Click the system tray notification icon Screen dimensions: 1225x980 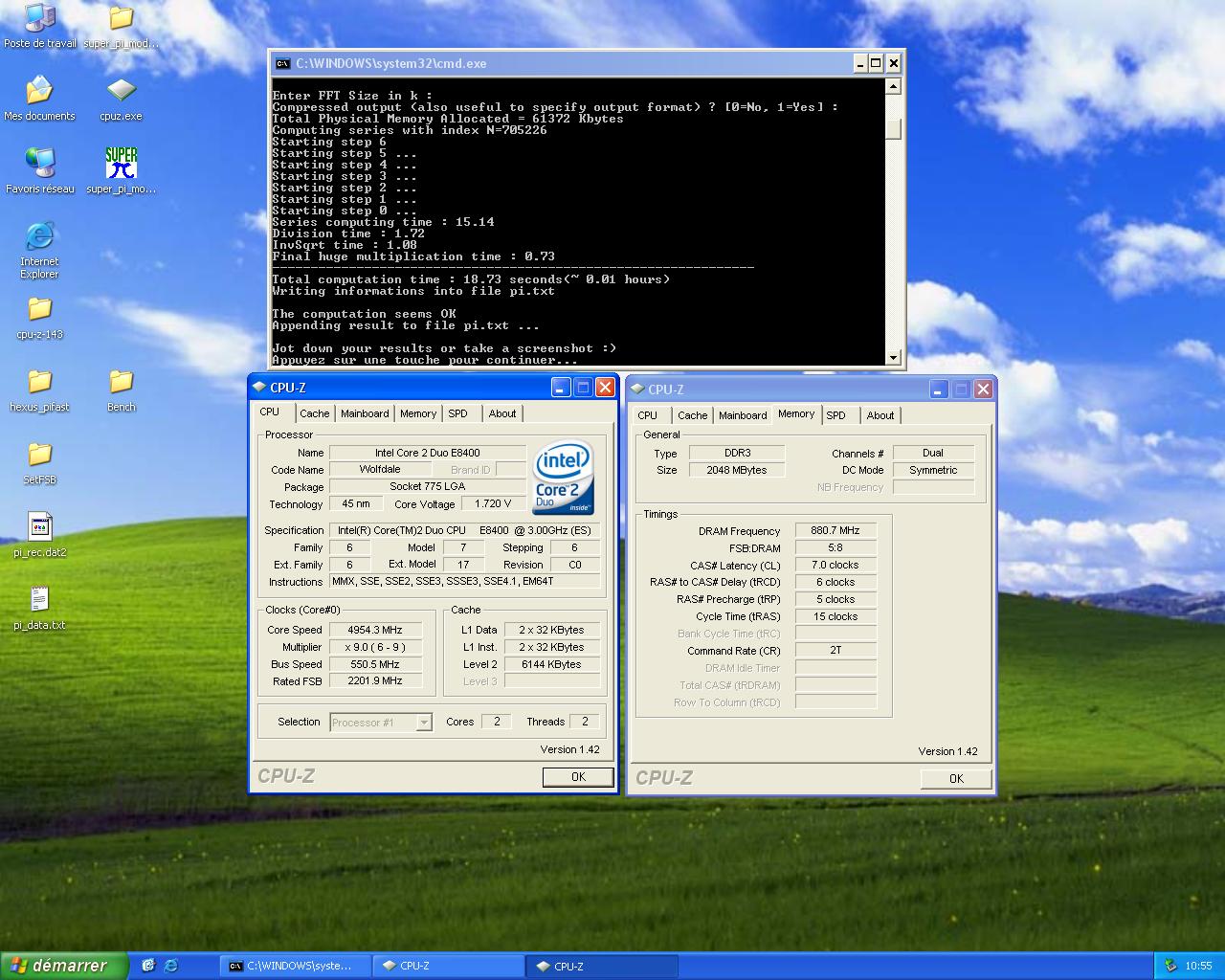[1169, 966]
